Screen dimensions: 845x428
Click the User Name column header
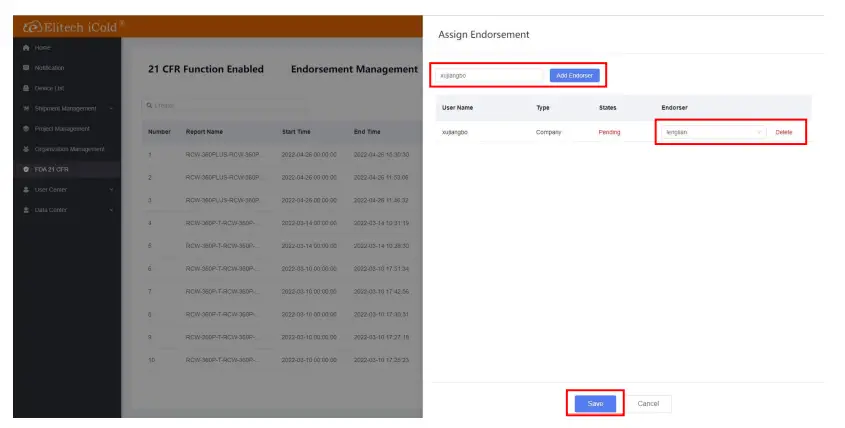click(458, 108)
